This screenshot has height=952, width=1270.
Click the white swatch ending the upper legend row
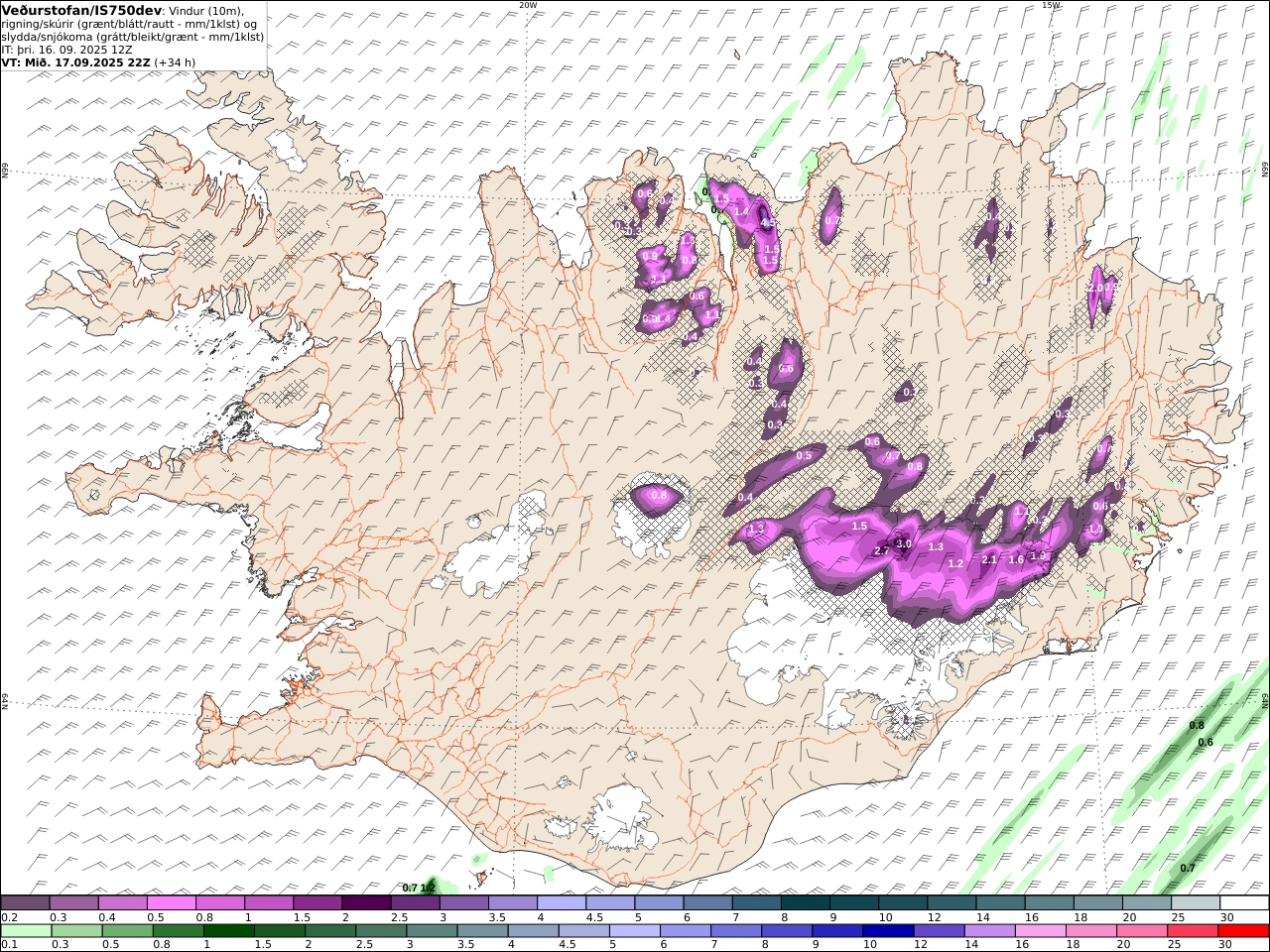pyautogui.click(x=1244, y=902)
